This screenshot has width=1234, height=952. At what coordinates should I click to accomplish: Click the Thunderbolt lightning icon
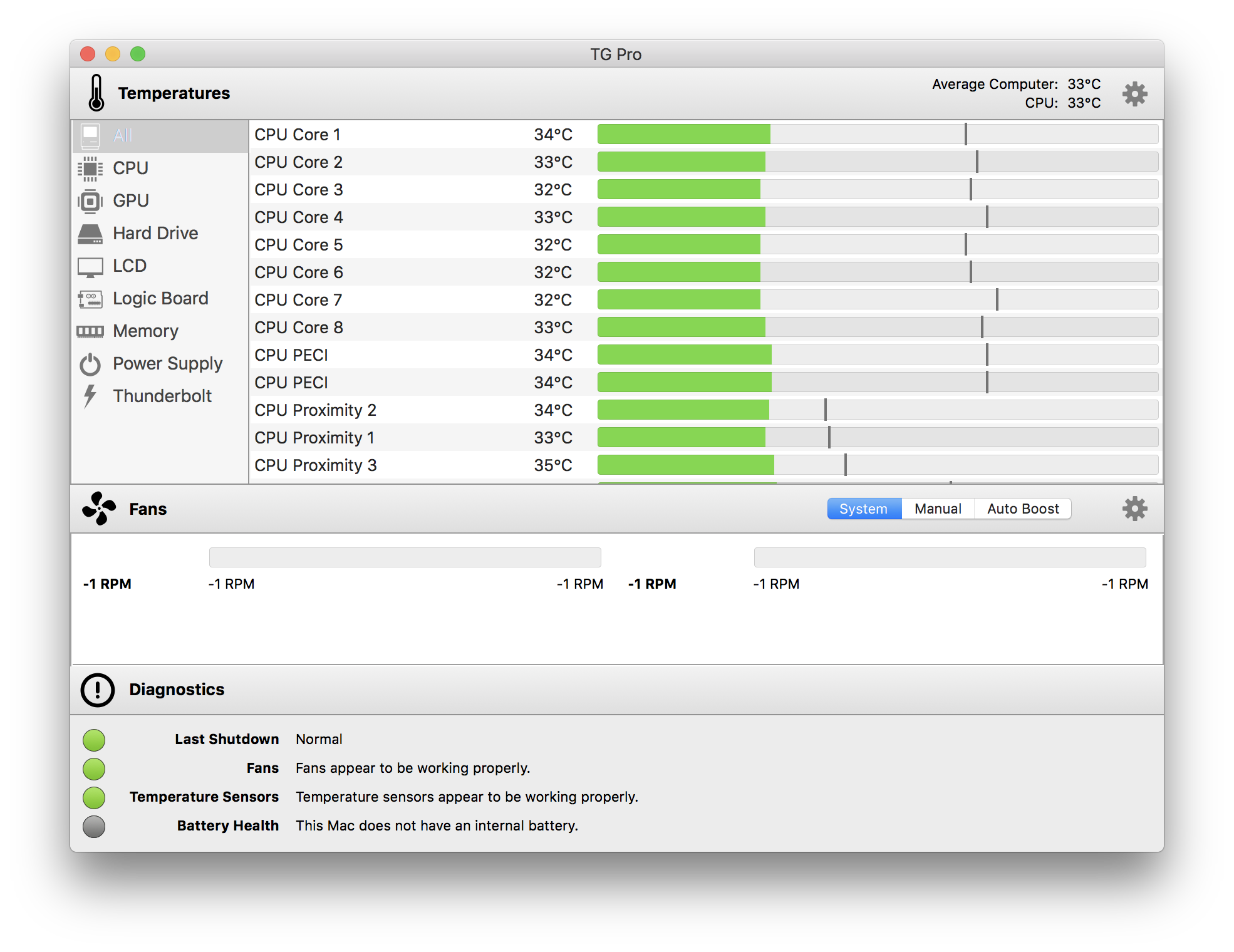pos(90,396)
